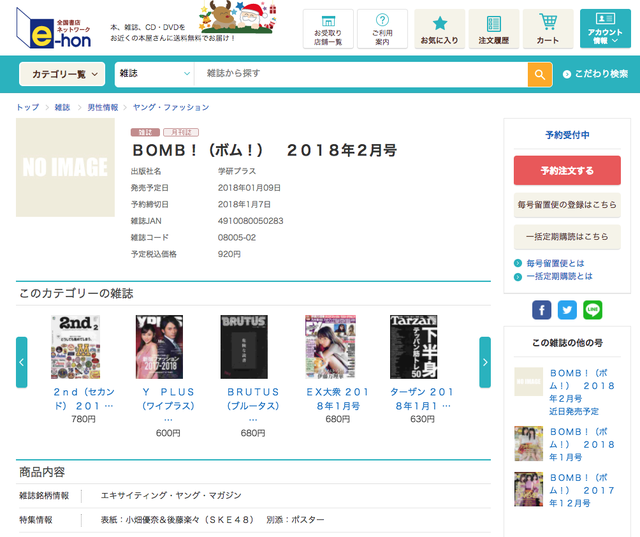Open the 2nd magazine cover
This screenshot has width=640, height=537.
point(76,347)
